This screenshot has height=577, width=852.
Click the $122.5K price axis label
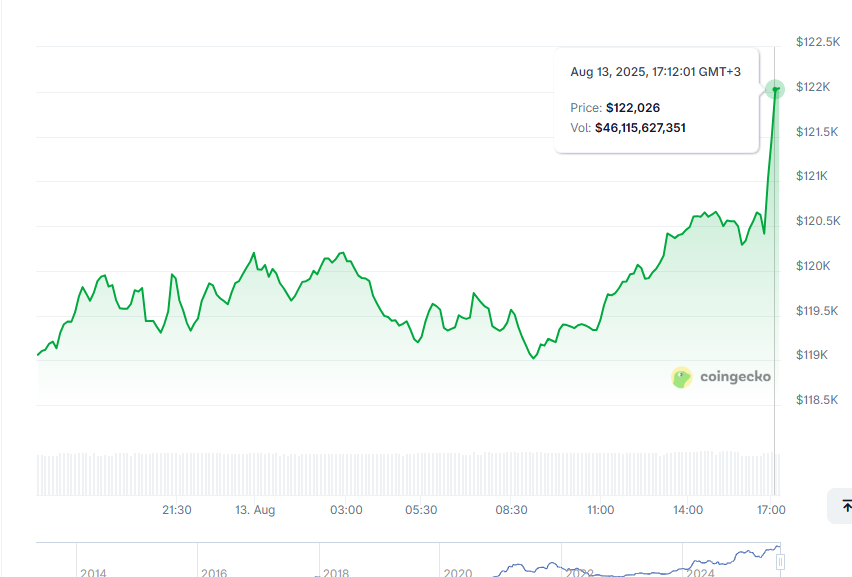click(x=818, y=42)
